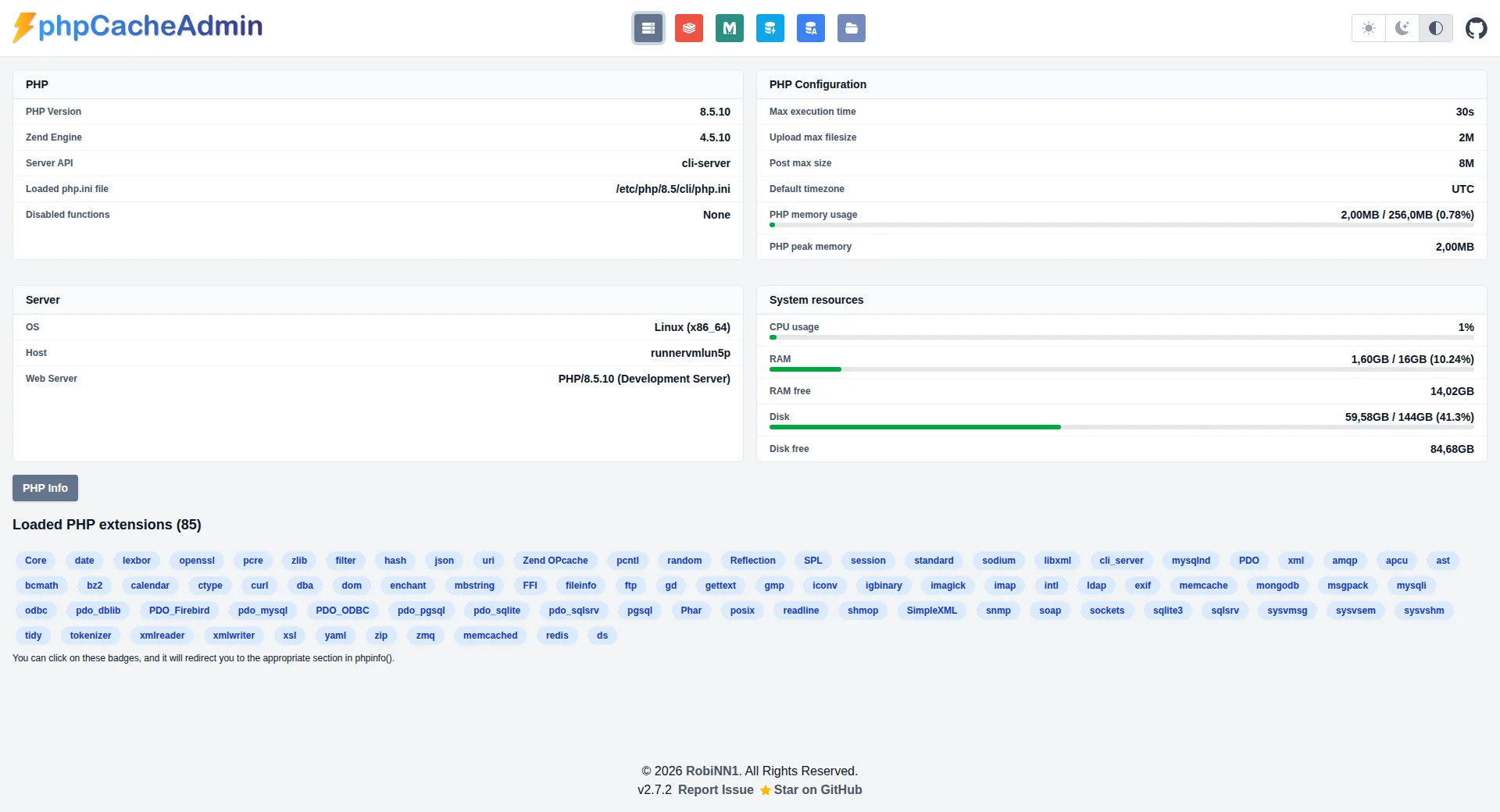The height and width of the screenshot is (812, 1500).
Task: Click the PDO_Firebird extension badge
Action: pyautogui.click(x=179, y=611)
